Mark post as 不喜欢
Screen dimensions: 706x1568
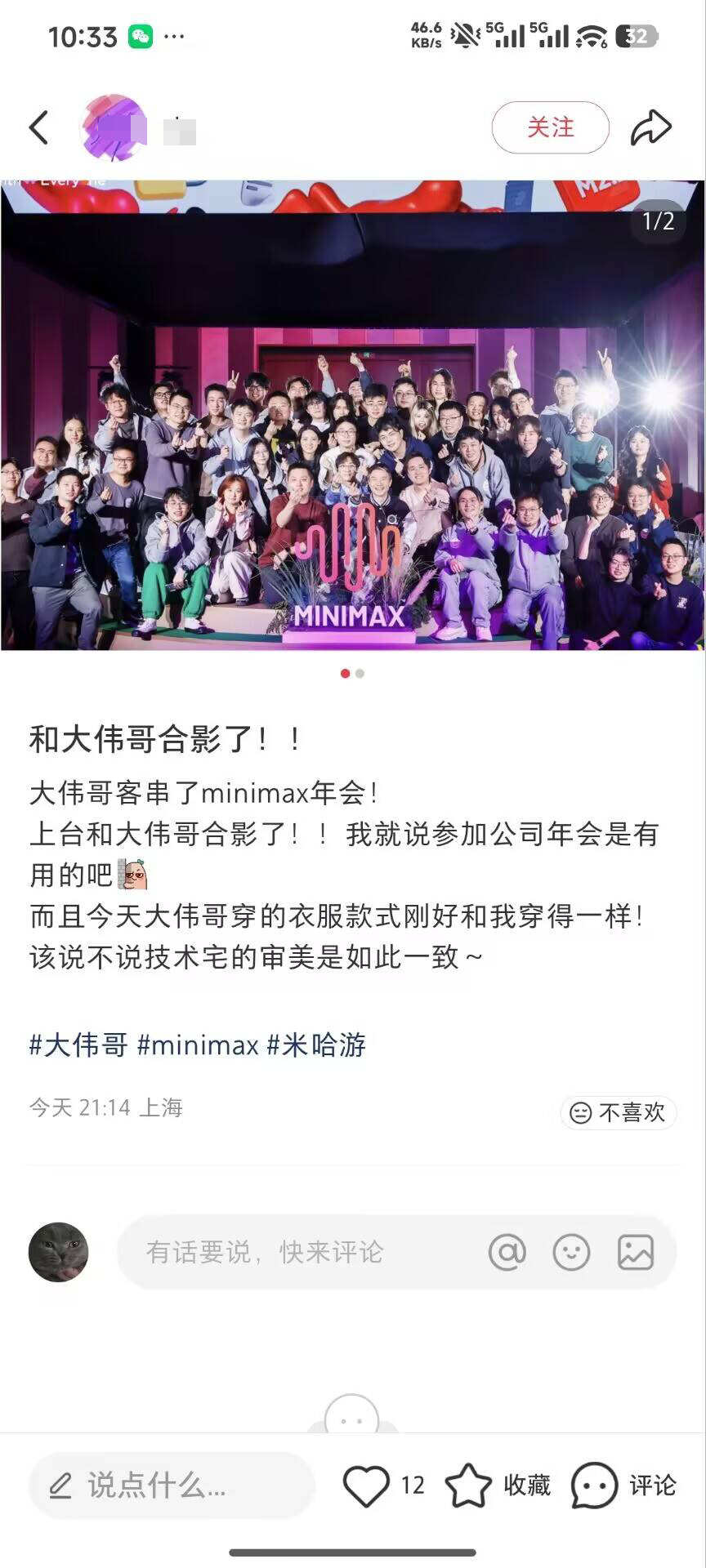619,1112
